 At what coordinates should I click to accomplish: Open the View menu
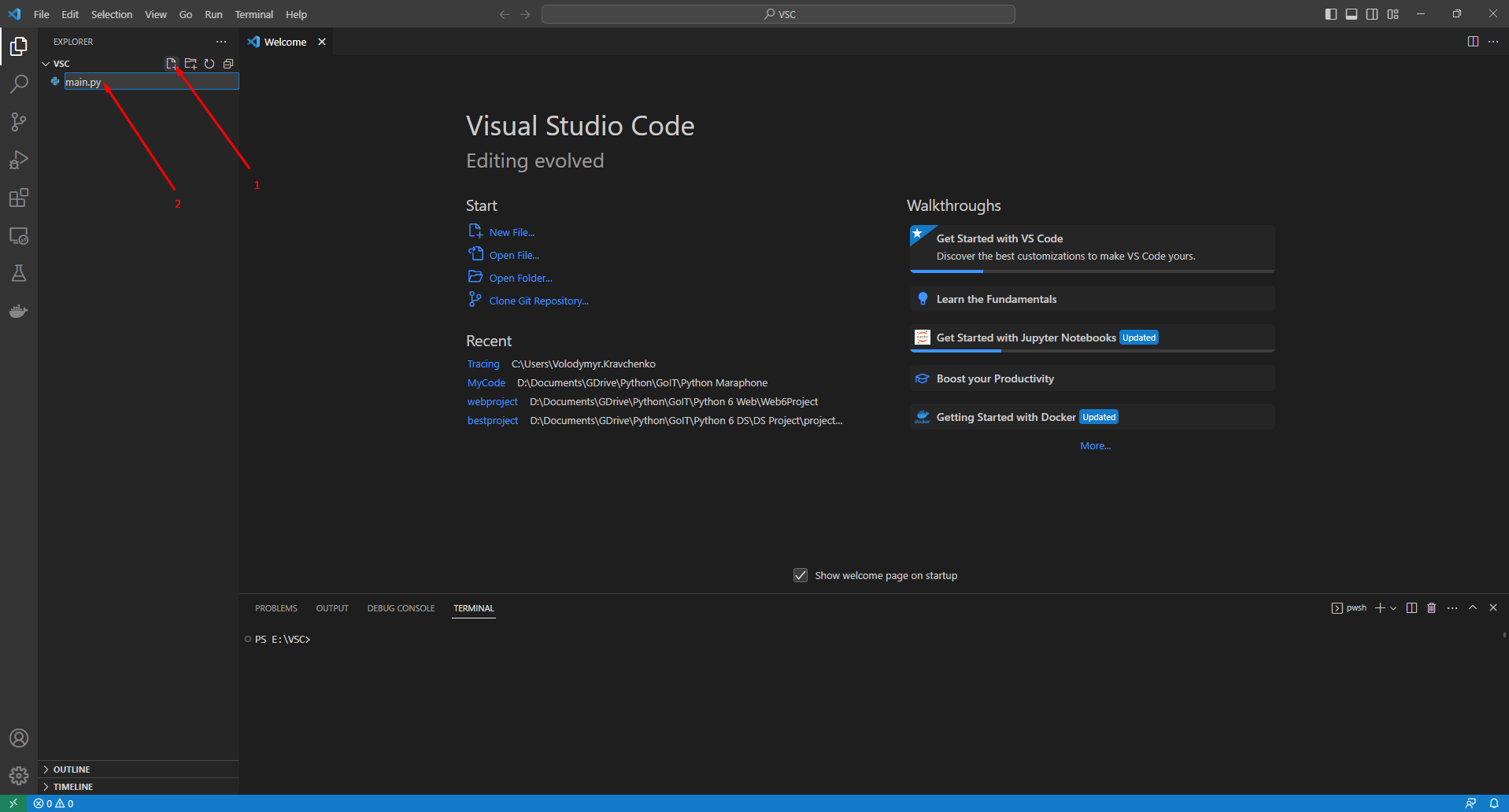[x=156, y=14]
